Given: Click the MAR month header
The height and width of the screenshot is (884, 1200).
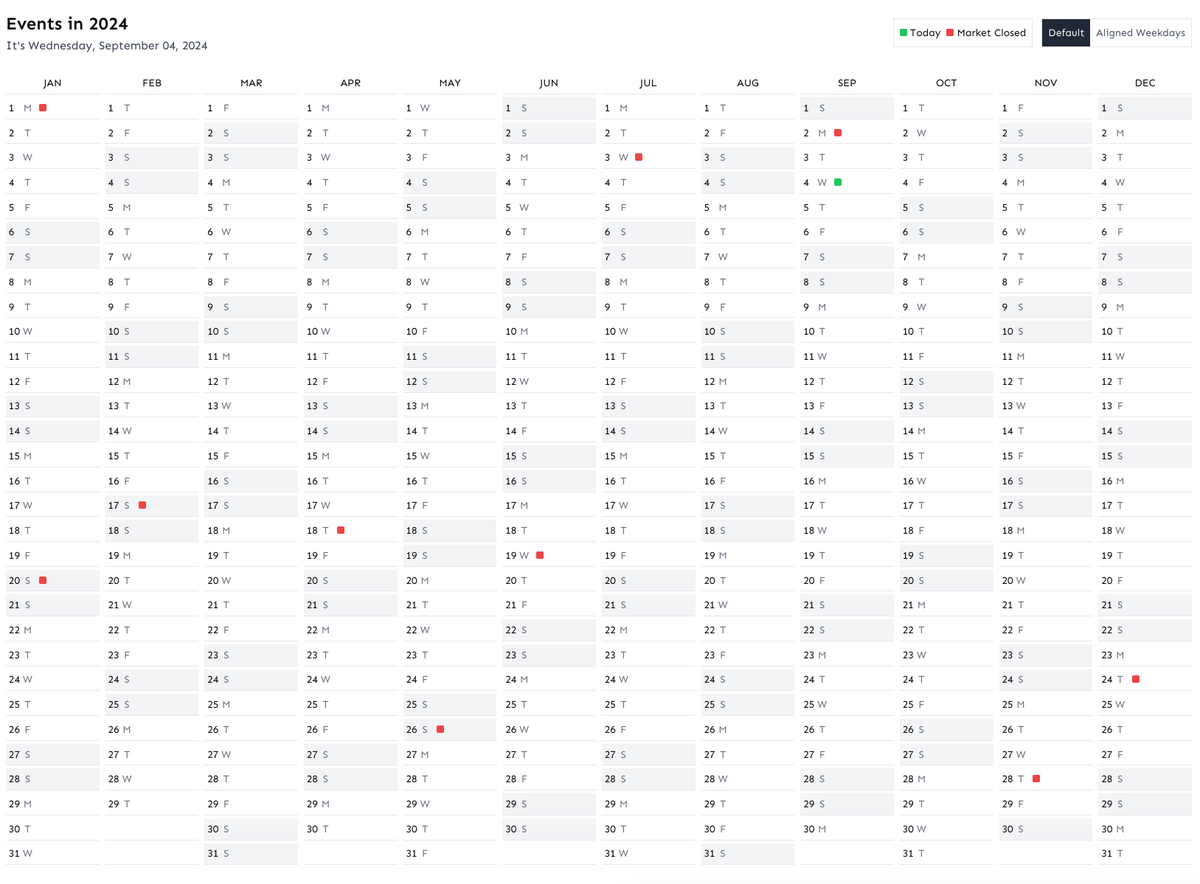Looking at the screenshot, I should click(x=251, y=83).
